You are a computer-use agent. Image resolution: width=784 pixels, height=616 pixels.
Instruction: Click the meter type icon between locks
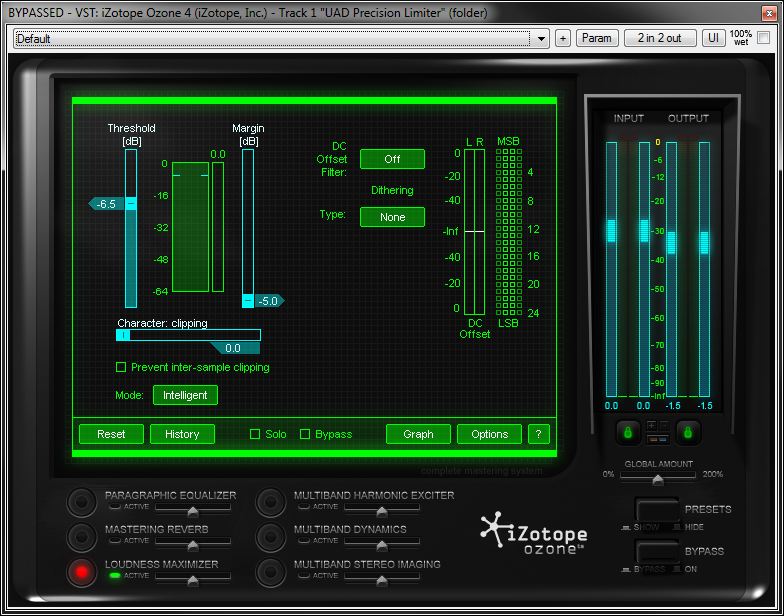click(658, 439)
